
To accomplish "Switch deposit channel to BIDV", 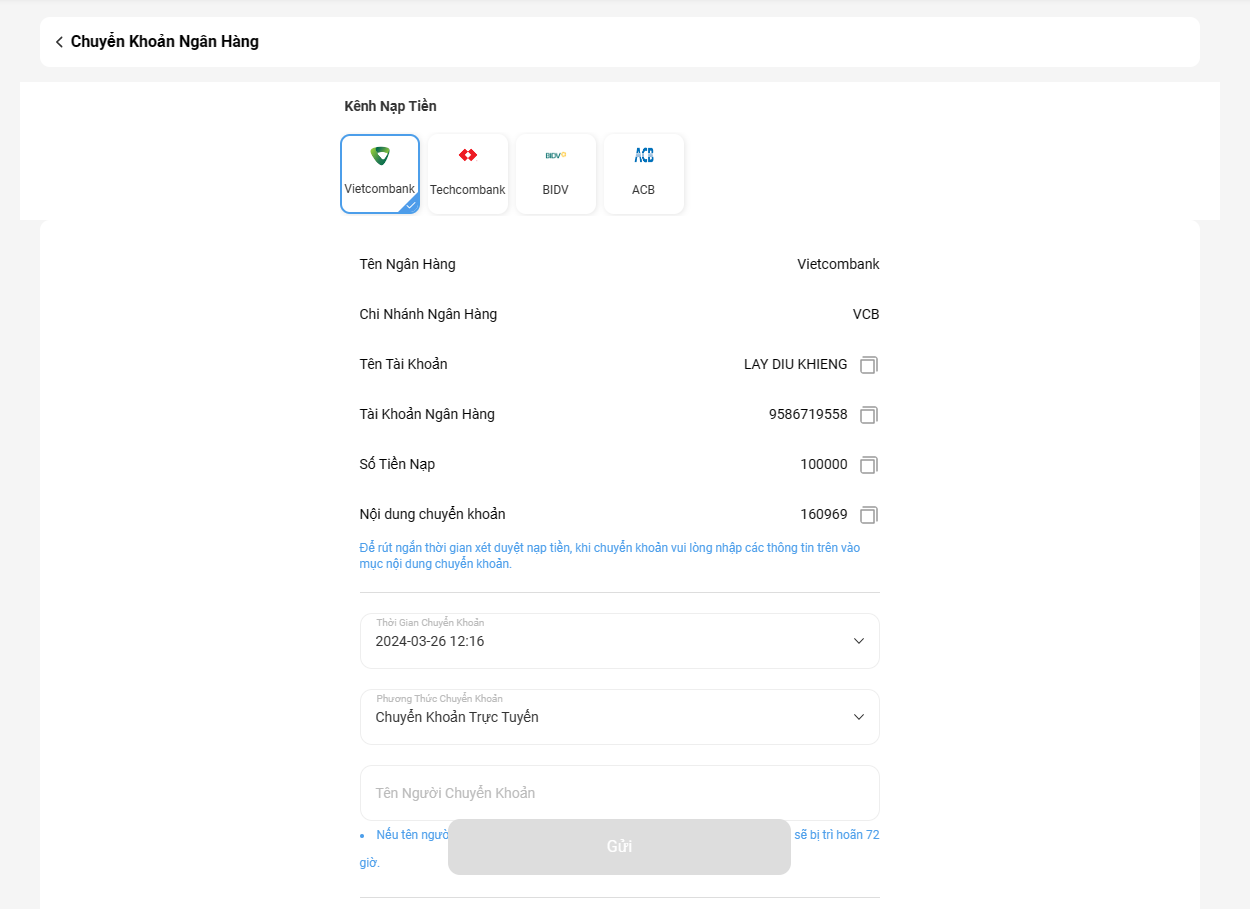I will [556, 174].
